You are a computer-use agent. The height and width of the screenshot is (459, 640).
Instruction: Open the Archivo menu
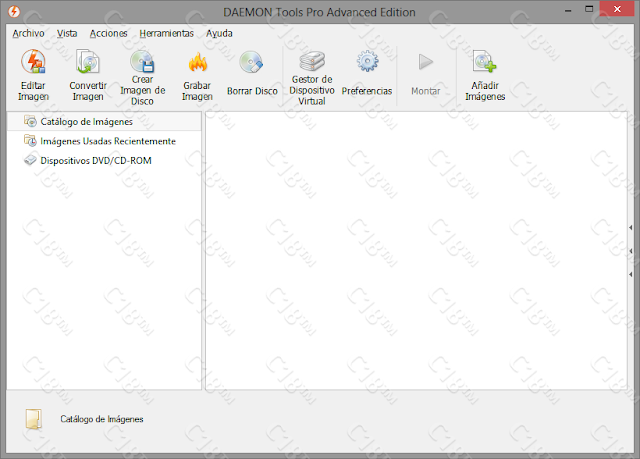coord(28,33)
